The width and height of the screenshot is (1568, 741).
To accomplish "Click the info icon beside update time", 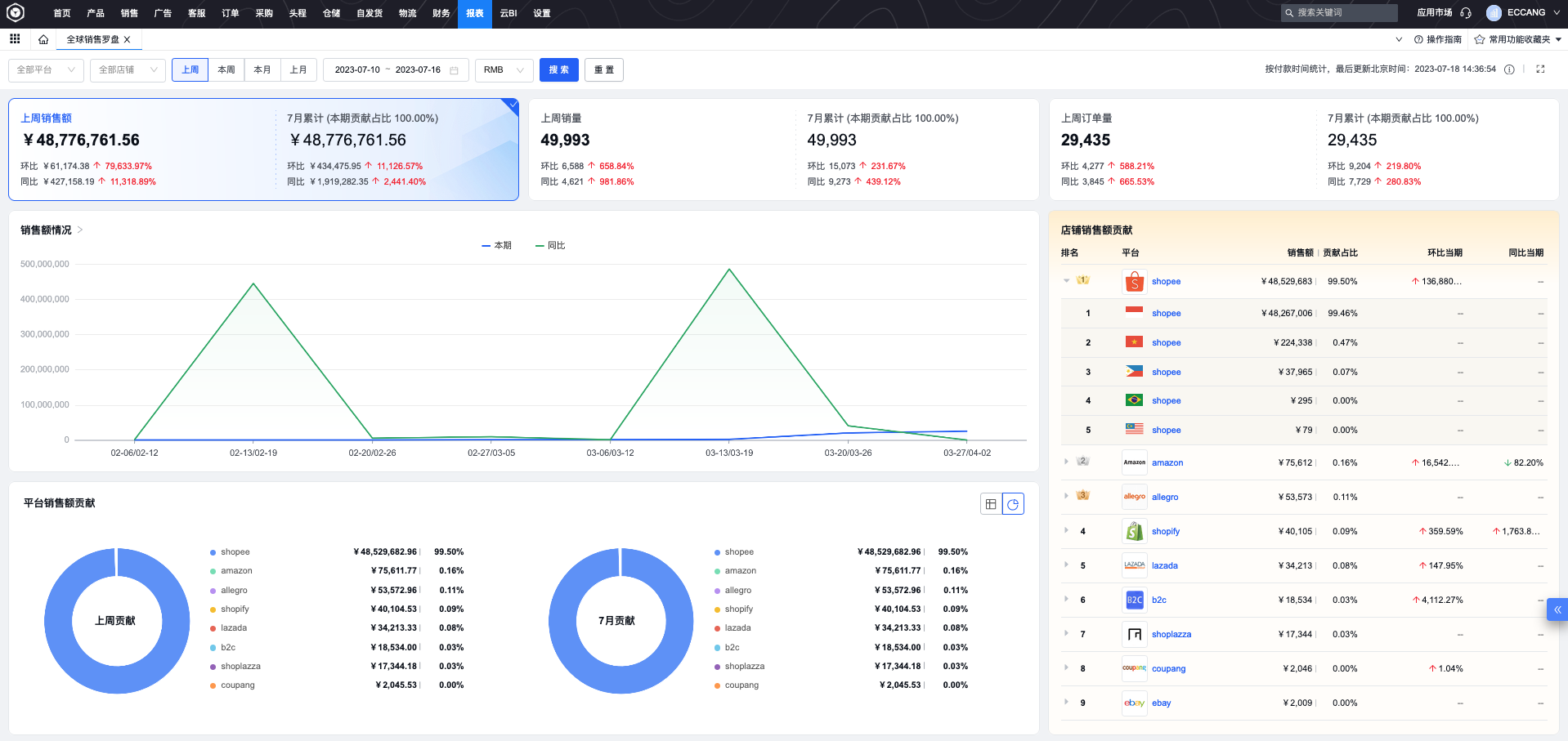I will (x=1509, y=69).
